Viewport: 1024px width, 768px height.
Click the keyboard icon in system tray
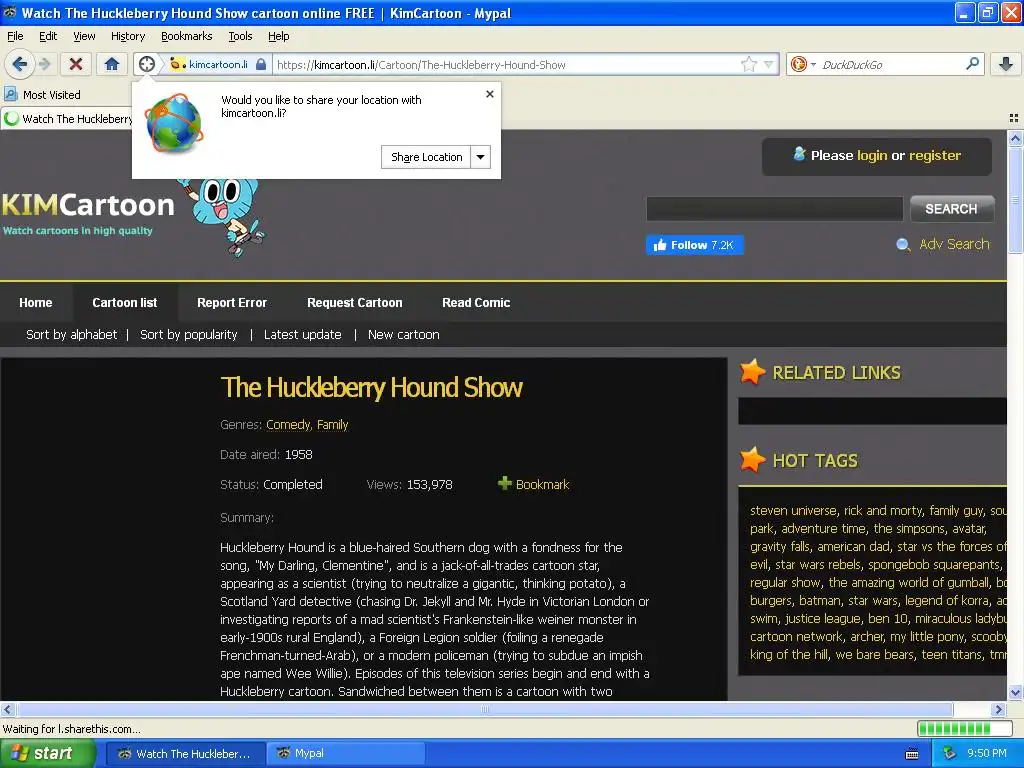912,754
